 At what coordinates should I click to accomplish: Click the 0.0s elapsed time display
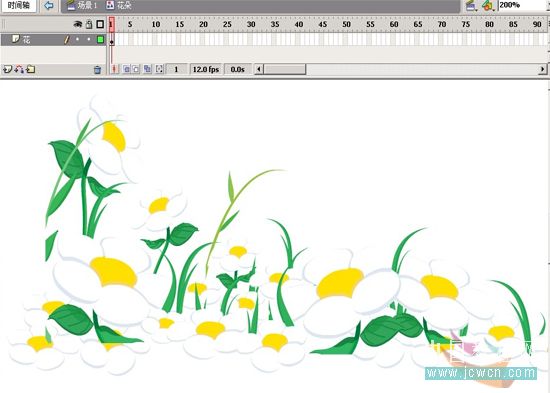(237, 69)
